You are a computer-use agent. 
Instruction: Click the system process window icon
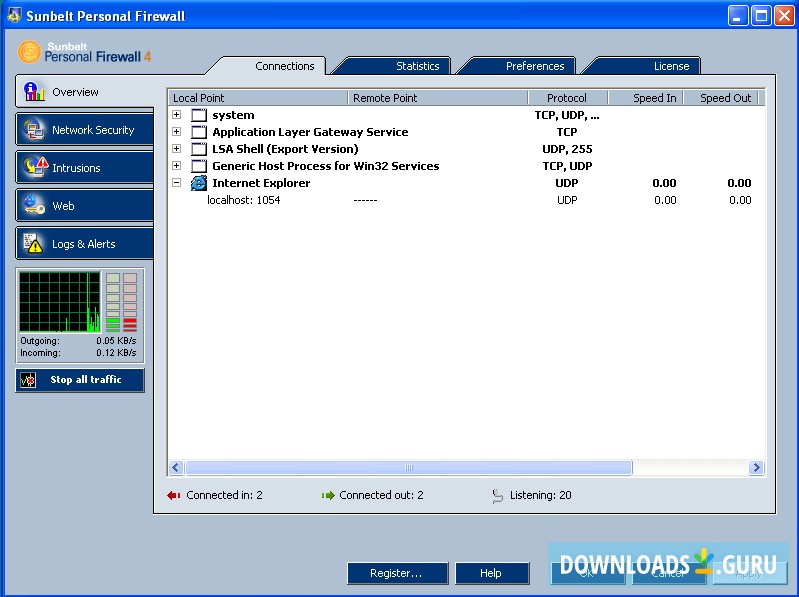[199, 115]
